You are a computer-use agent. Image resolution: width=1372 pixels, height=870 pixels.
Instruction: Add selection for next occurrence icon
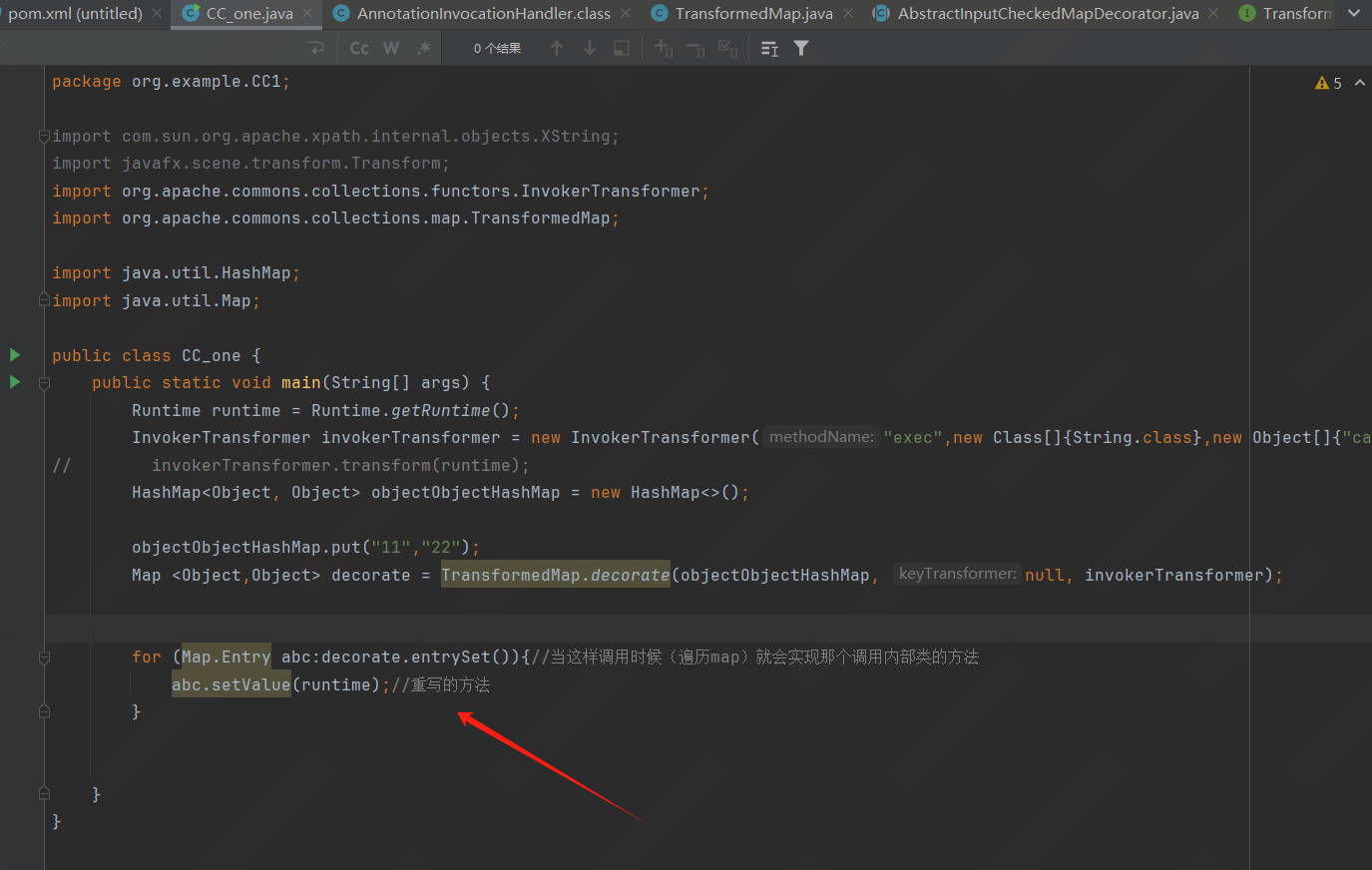pos(665,48)
